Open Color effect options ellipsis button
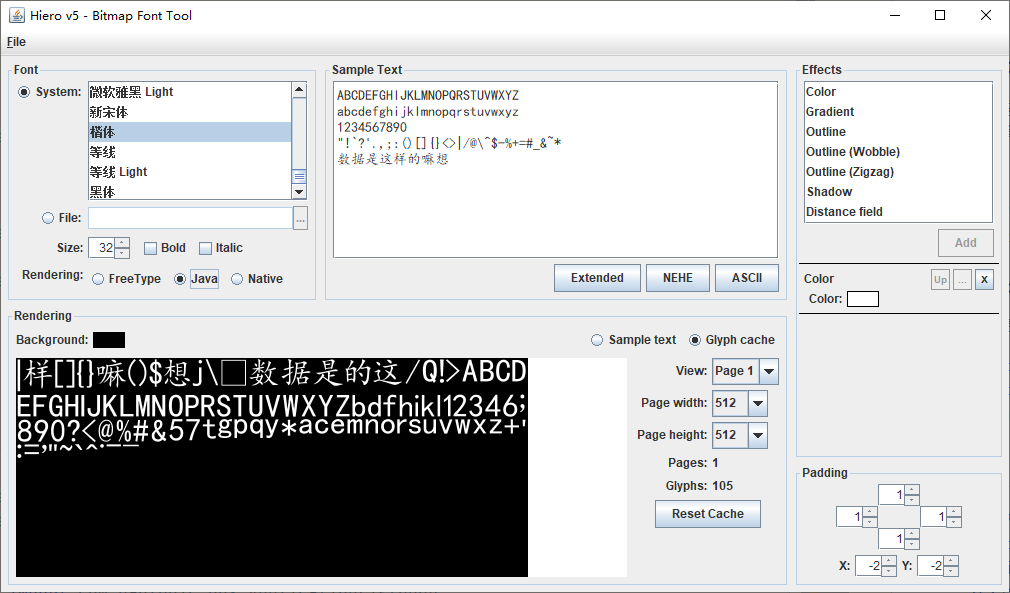The height and width of the screenshot is (593, 1010). click(x=962, y=280)
